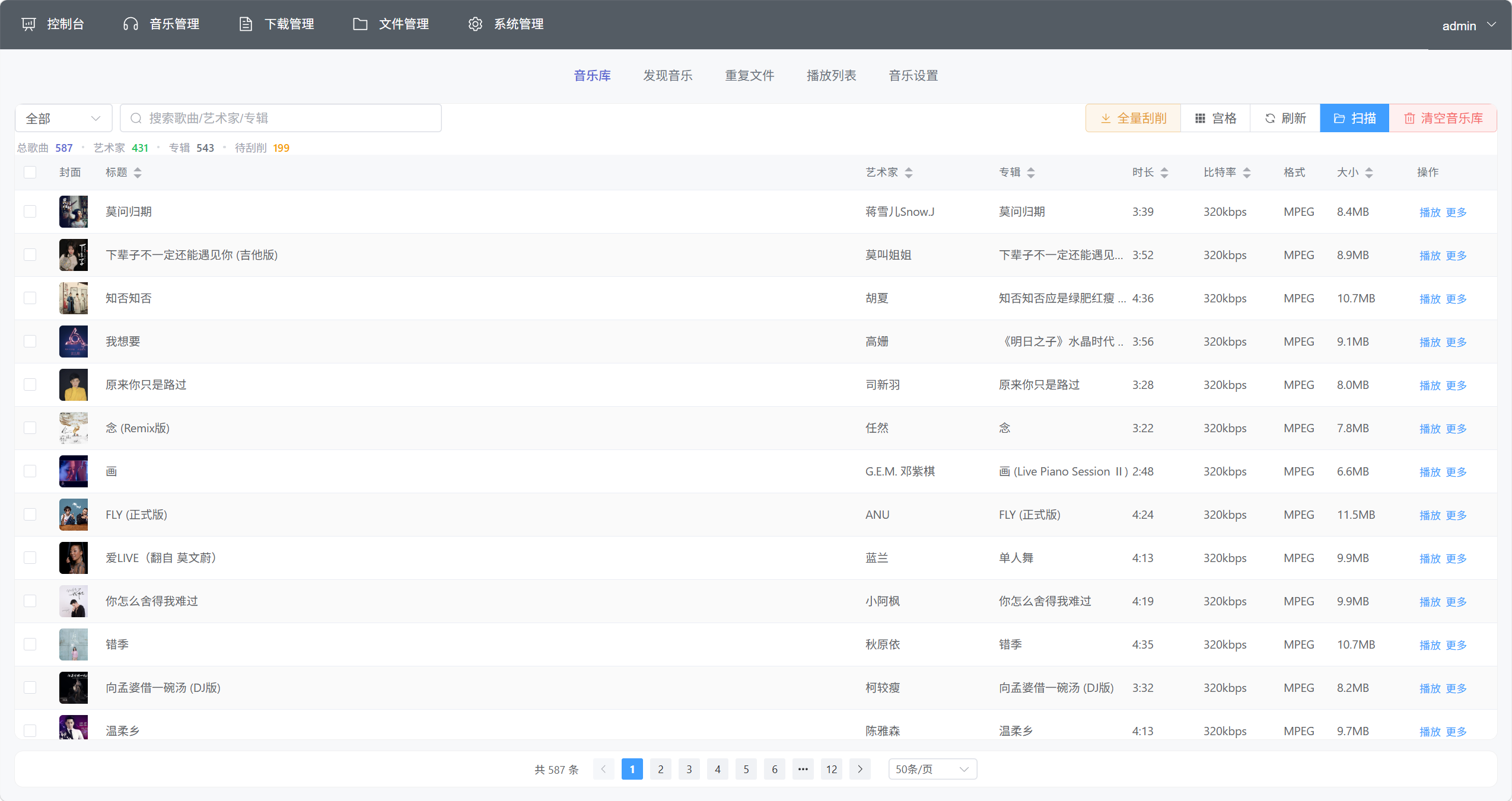Screen dimensions: 1512x801
Task: Click the monitor icon next to 控制台
Action: pos(28,24)
